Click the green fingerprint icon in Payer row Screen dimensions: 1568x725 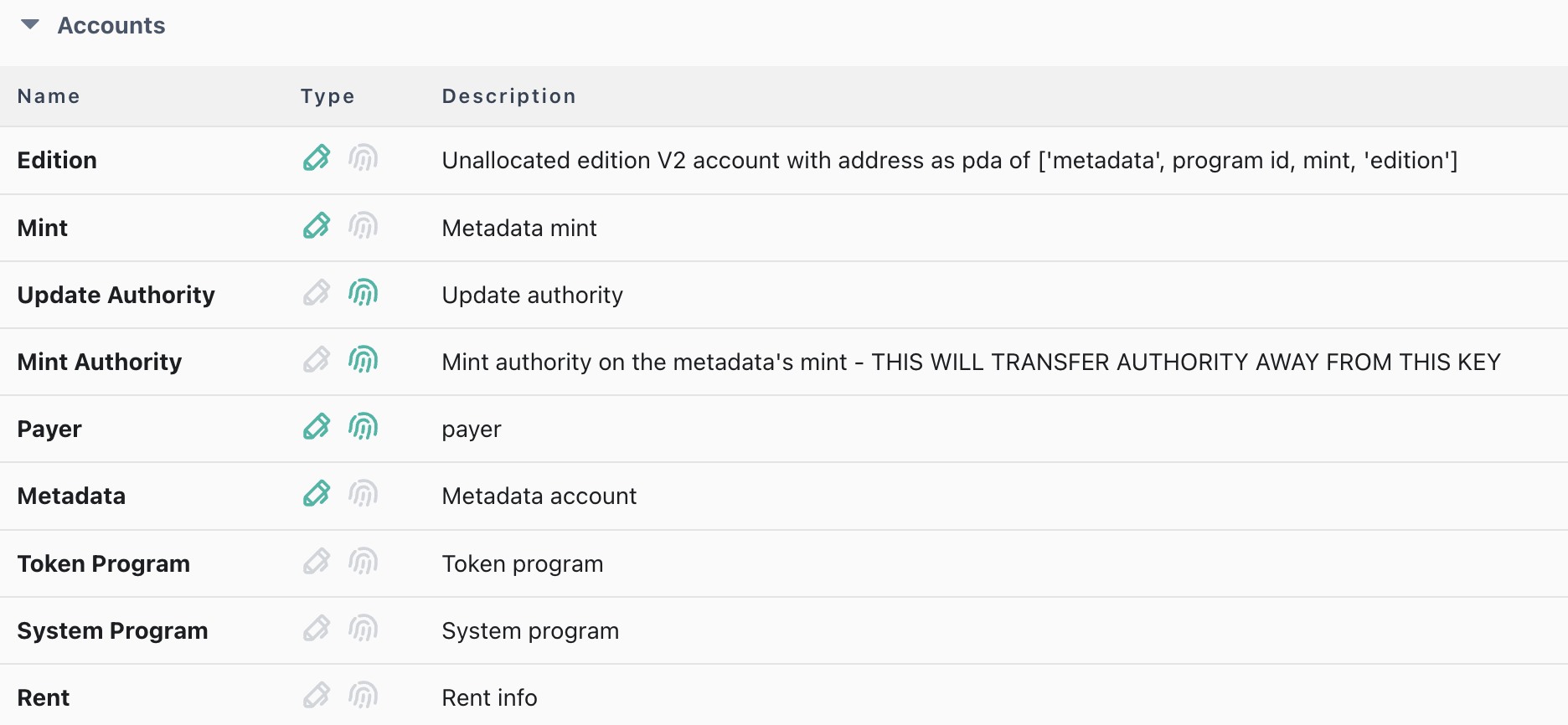click(x=363, y=427)
